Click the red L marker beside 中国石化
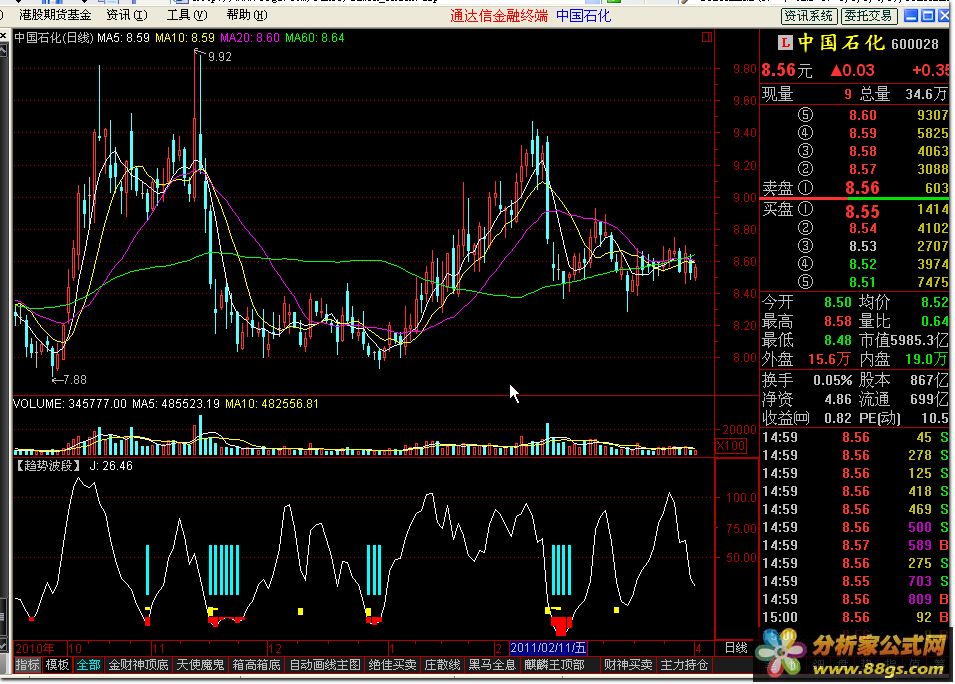Screen dimensions: 955x684 [785, 42]
